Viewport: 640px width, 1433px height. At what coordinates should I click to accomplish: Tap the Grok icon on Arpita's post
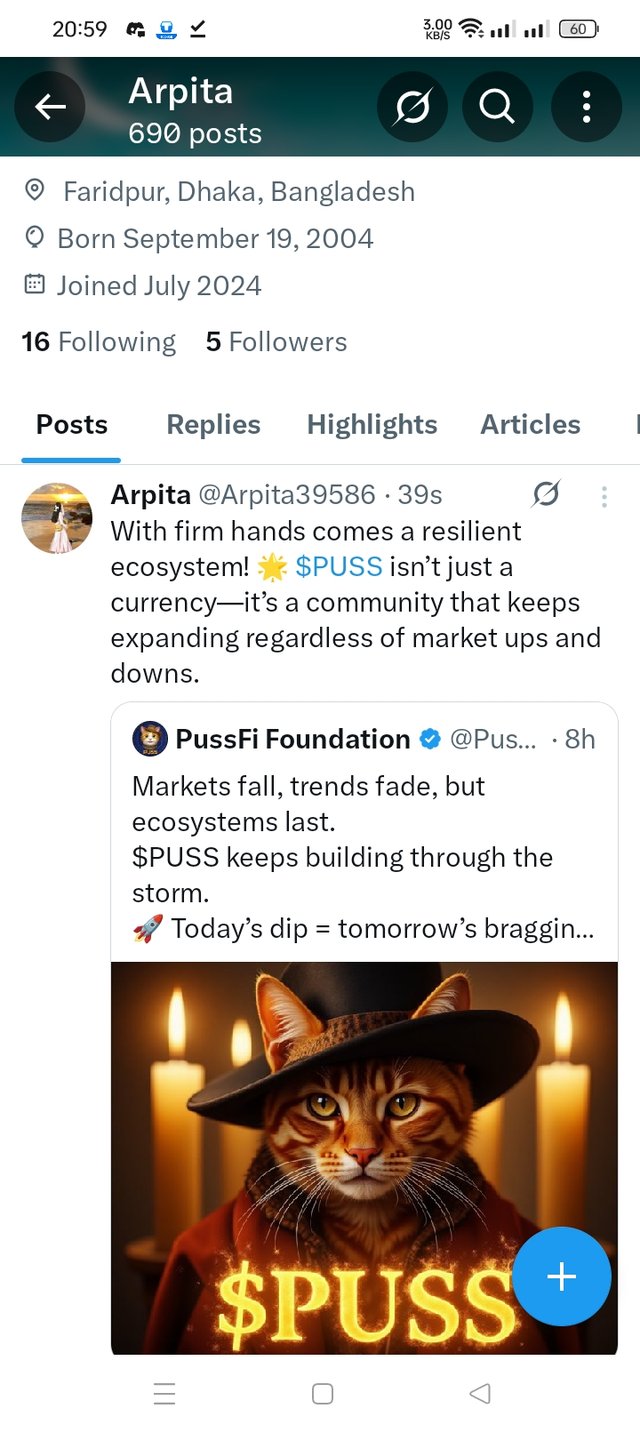click(546, 494)
